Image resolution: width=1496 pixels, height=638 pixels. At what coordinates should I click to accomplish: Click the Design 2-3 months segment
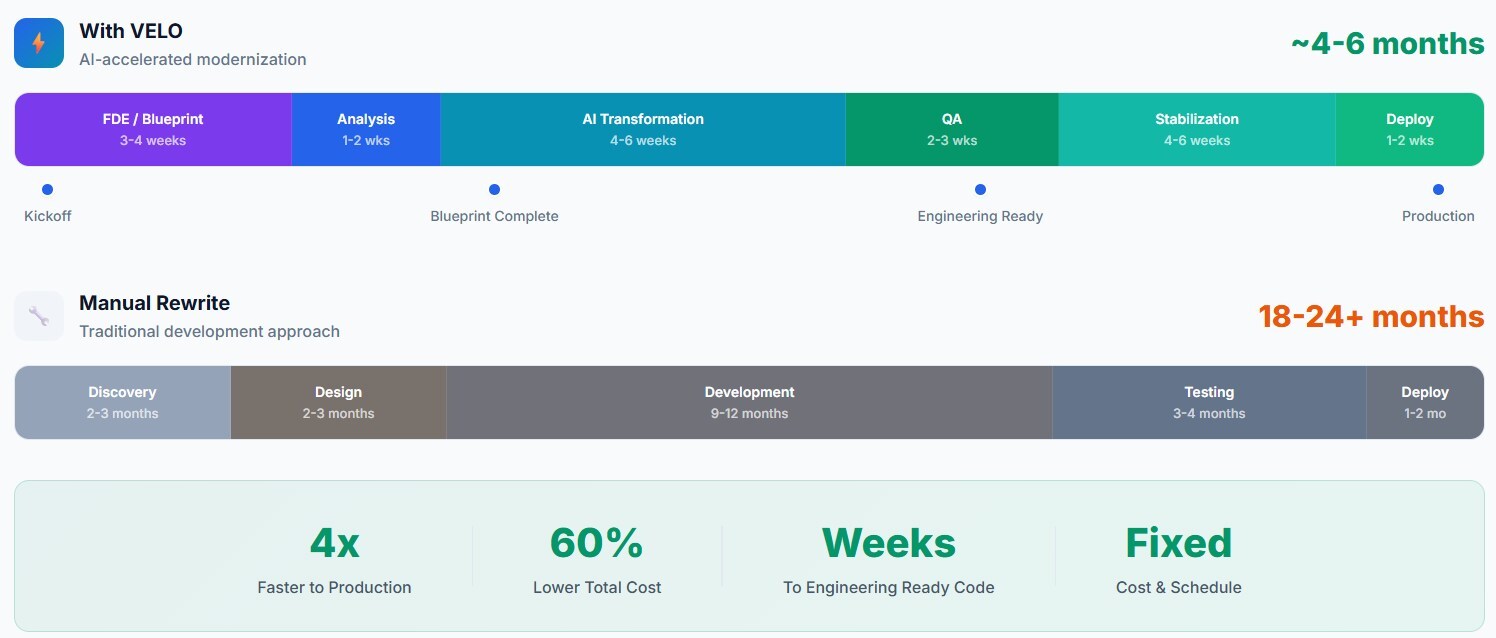tap(338, 402)
